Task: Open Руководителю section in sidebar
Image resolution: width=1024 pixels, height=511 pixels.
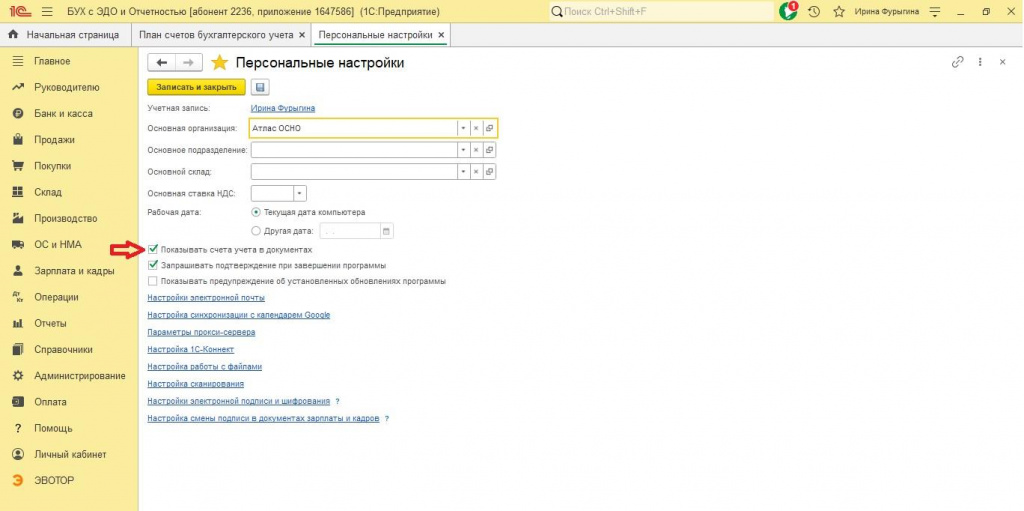Action: [69, 87]
